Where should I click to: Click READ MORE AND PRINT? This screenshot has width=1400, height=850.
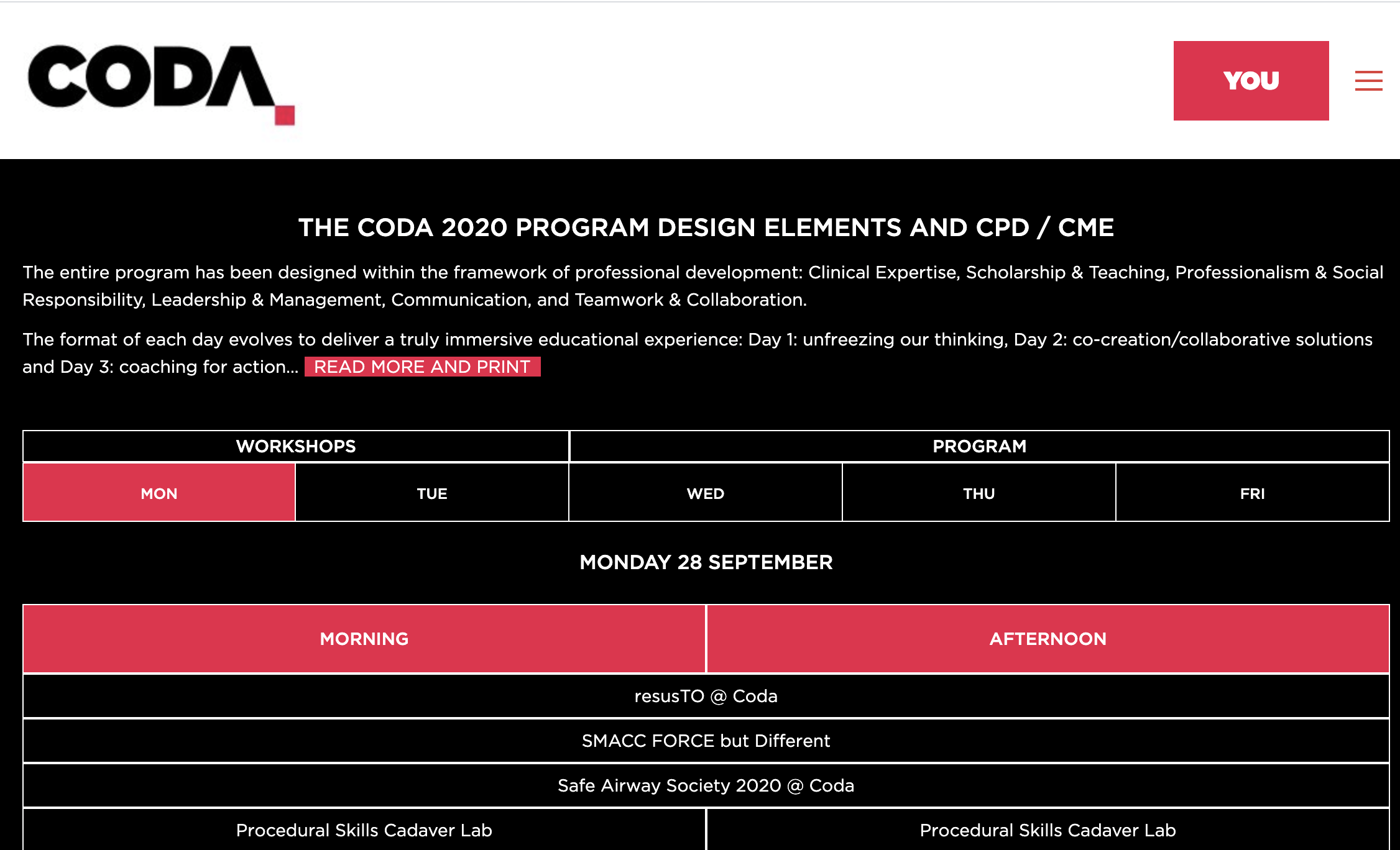click(x=421, y=367)
